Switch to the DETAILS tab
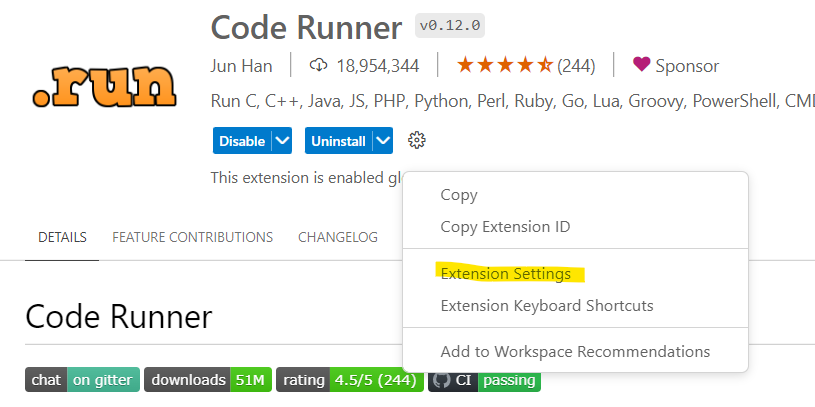Viewport: 815px width, 407px height. tap(62, 238)
